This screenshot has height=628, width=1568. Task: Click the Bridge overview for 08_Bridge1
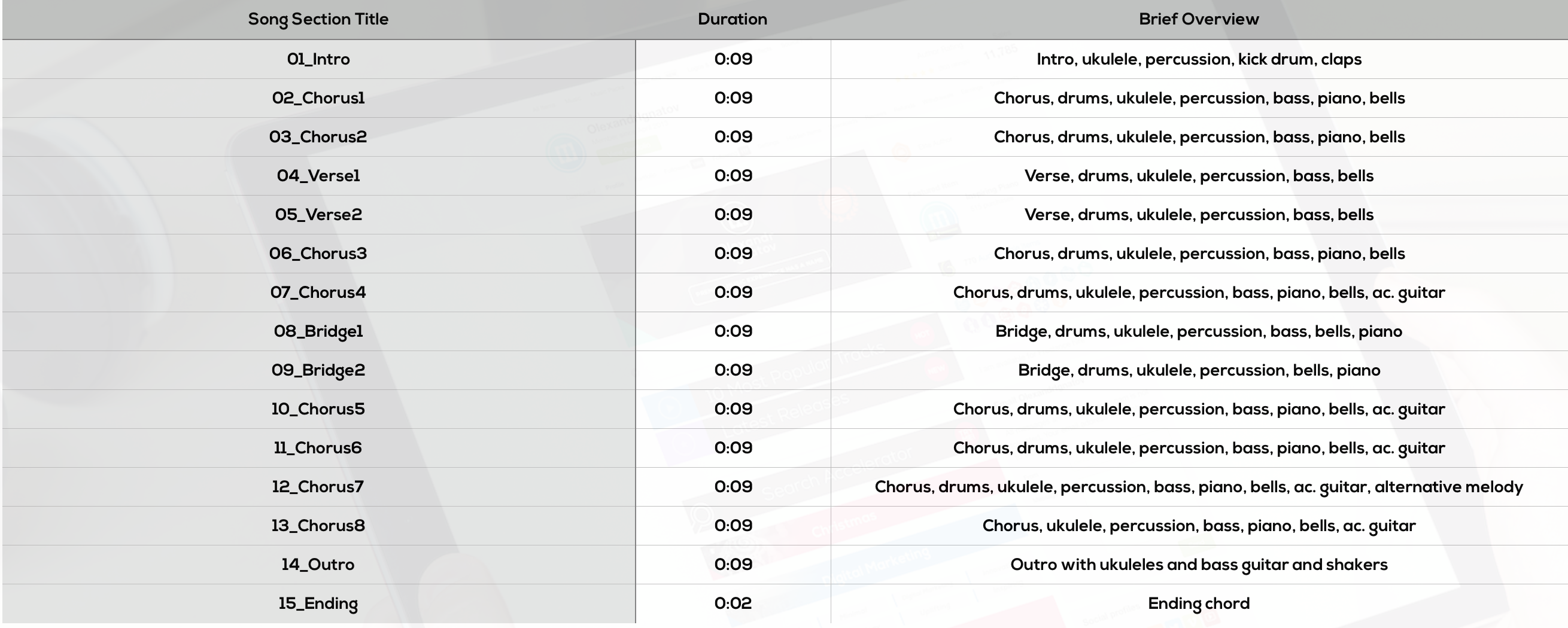[1199, 333]
